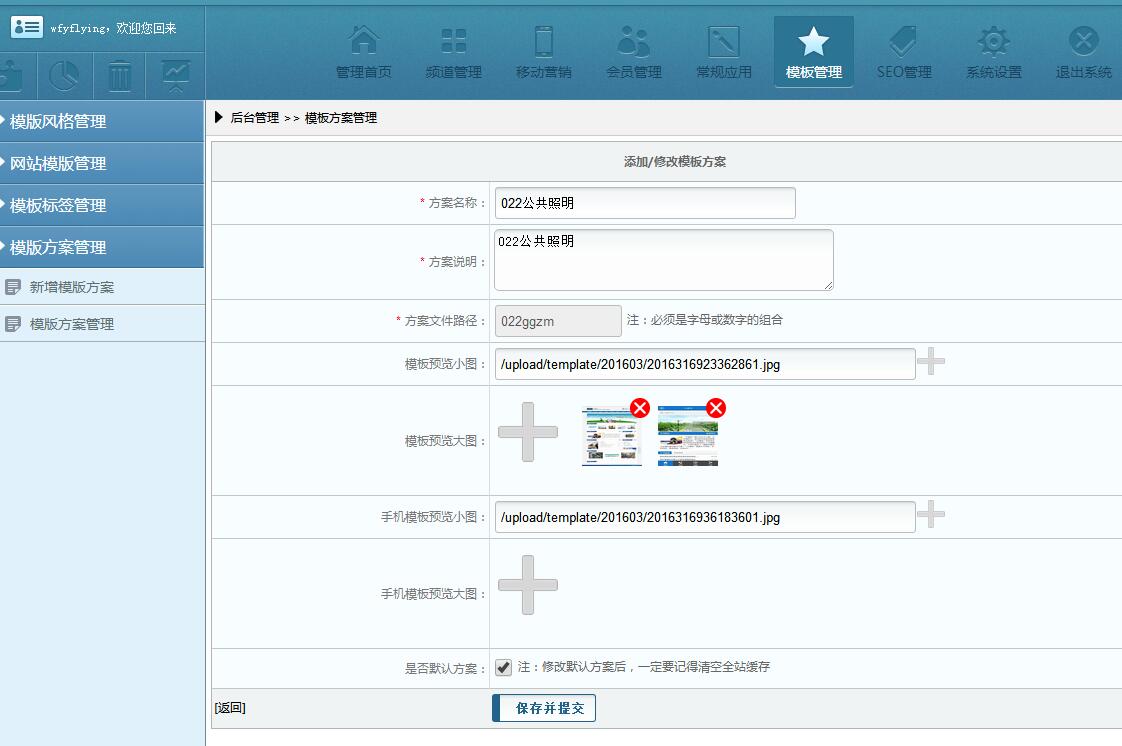
Task: Click the pie chart icon in top-left toolbar
Action: [x=65, y=76]
